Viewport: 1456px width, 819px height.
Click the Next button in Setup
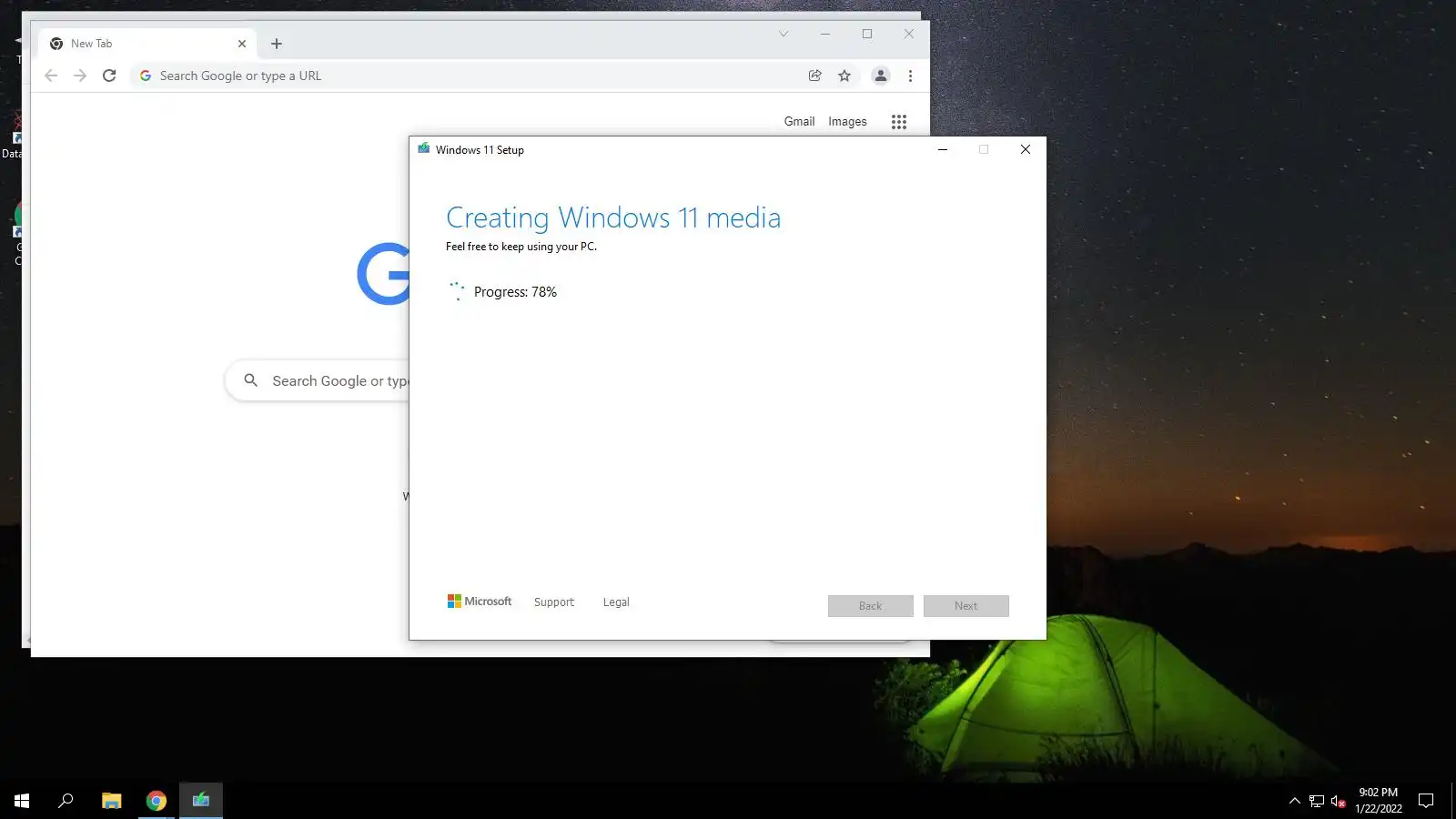(x=966, y=606)
